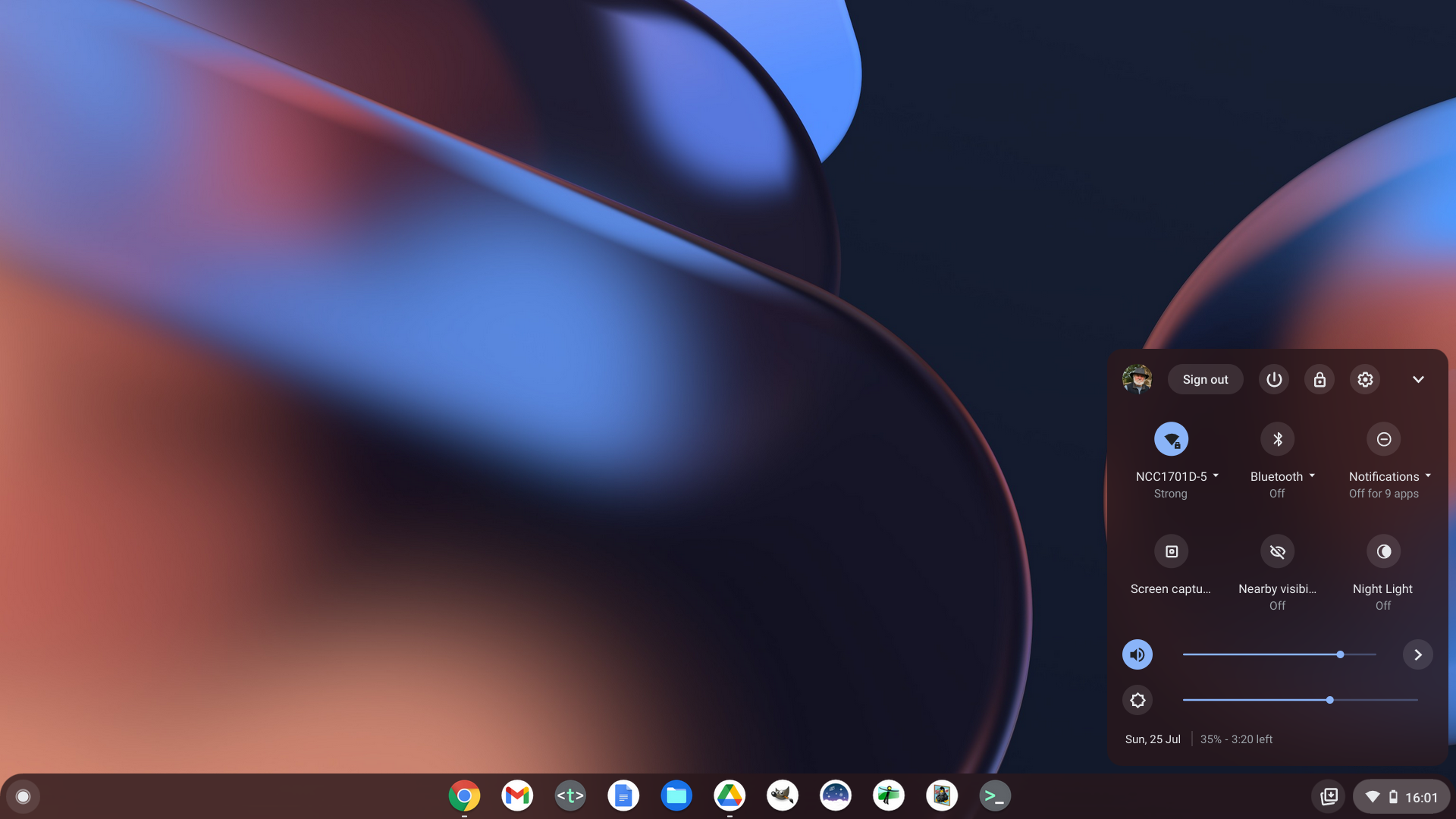Expand Bluetooth options with its dropdown arrow
The image size is (1456, 819).
click(1313, 476)
